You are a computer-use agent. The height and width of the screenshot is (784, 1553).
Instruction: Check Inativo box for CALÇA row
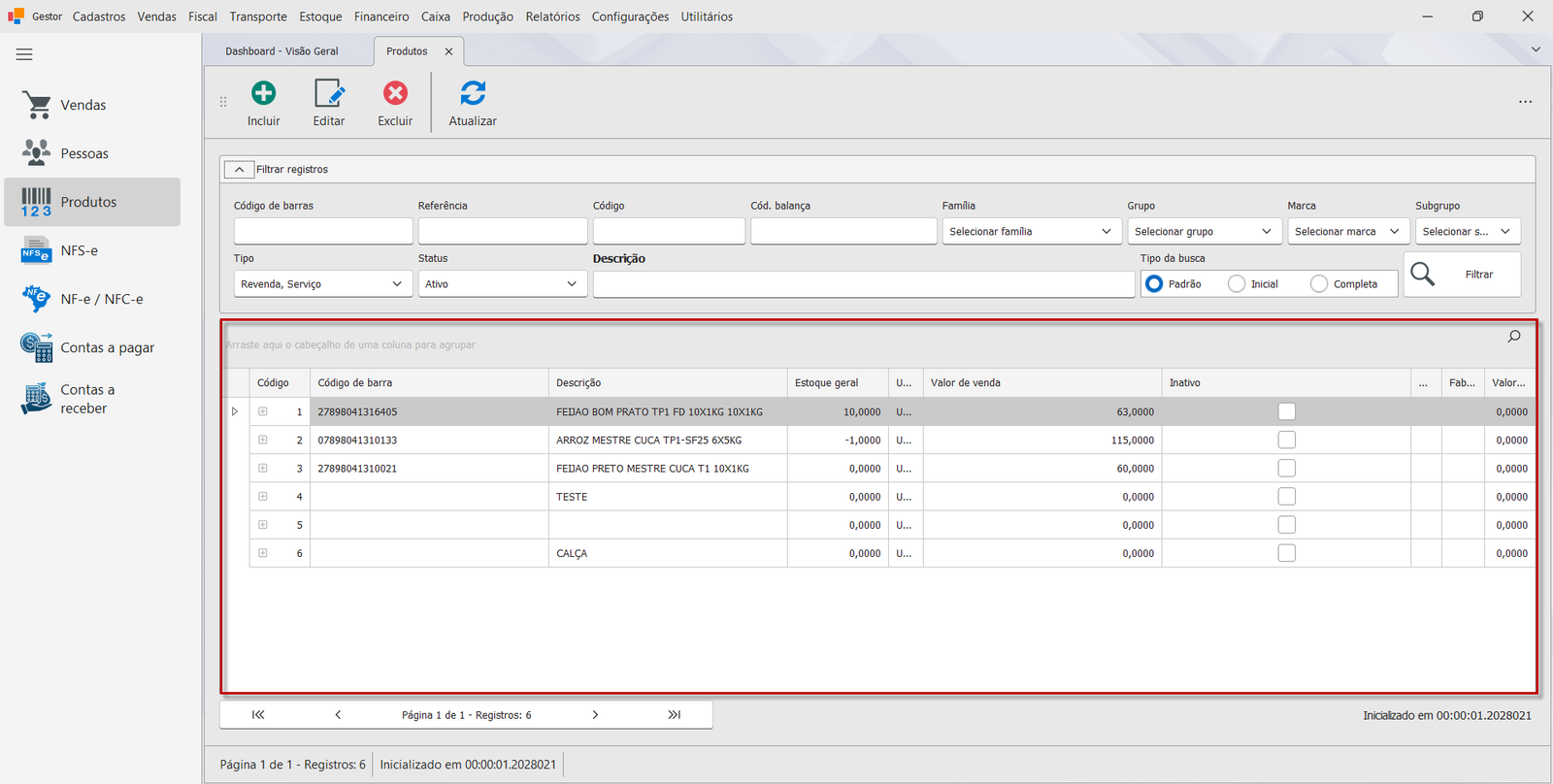click(x=1287, y=553)
